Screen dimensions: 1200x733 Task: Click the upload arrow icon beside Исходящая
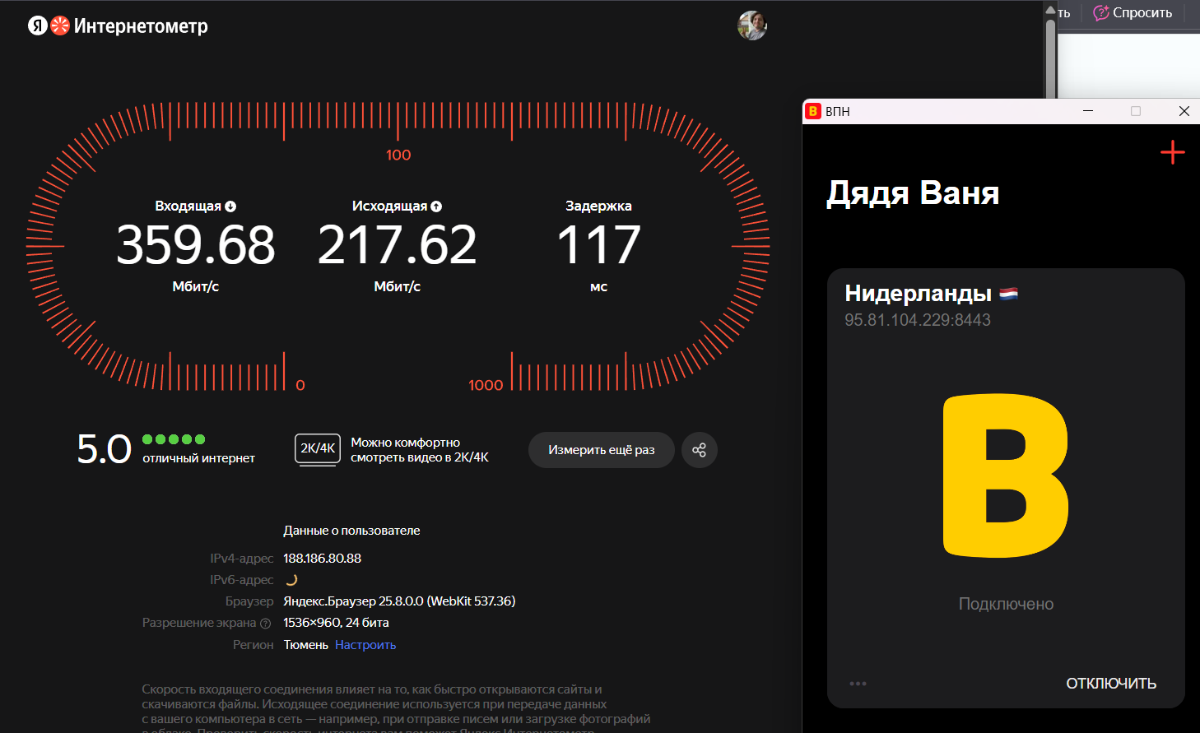(436, 206)
